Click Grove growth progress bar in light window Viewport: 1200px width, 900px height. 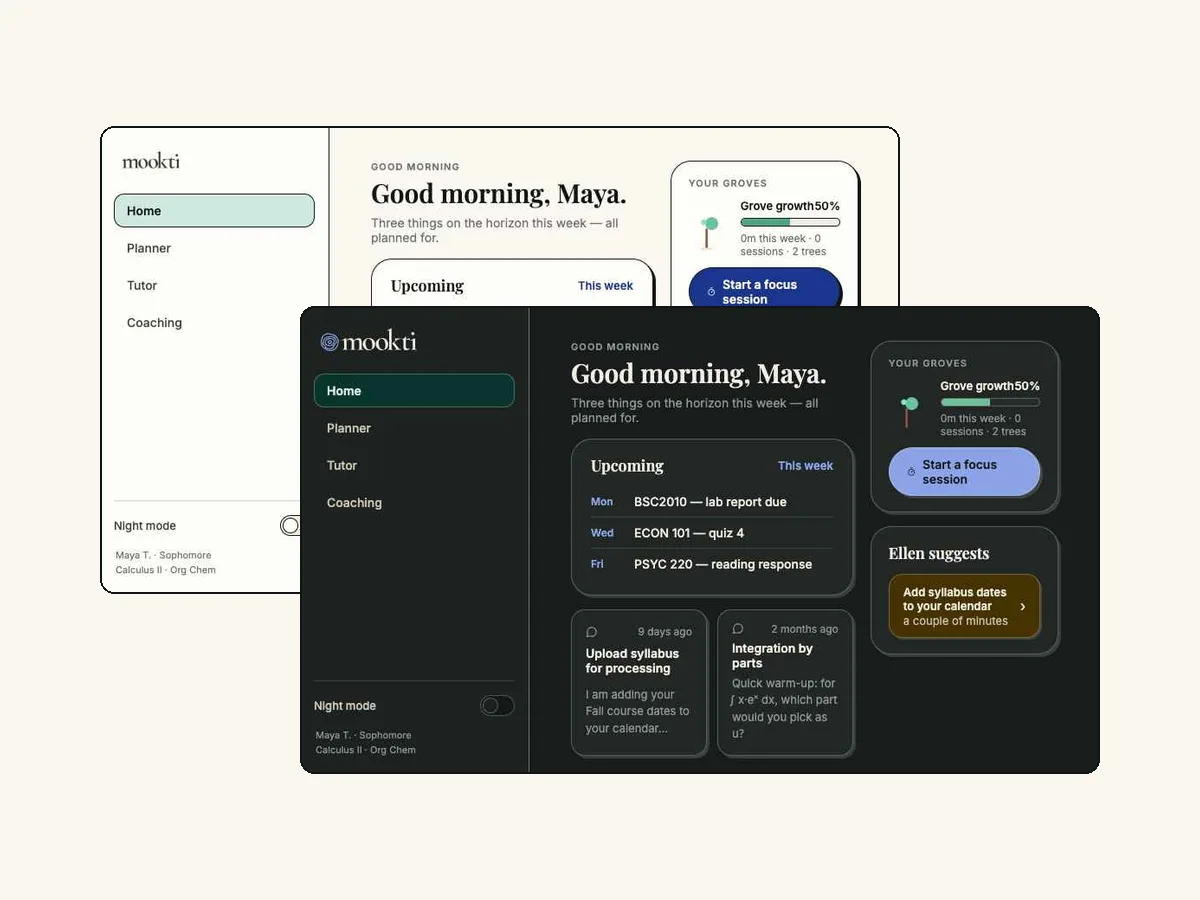pos(790,222)
